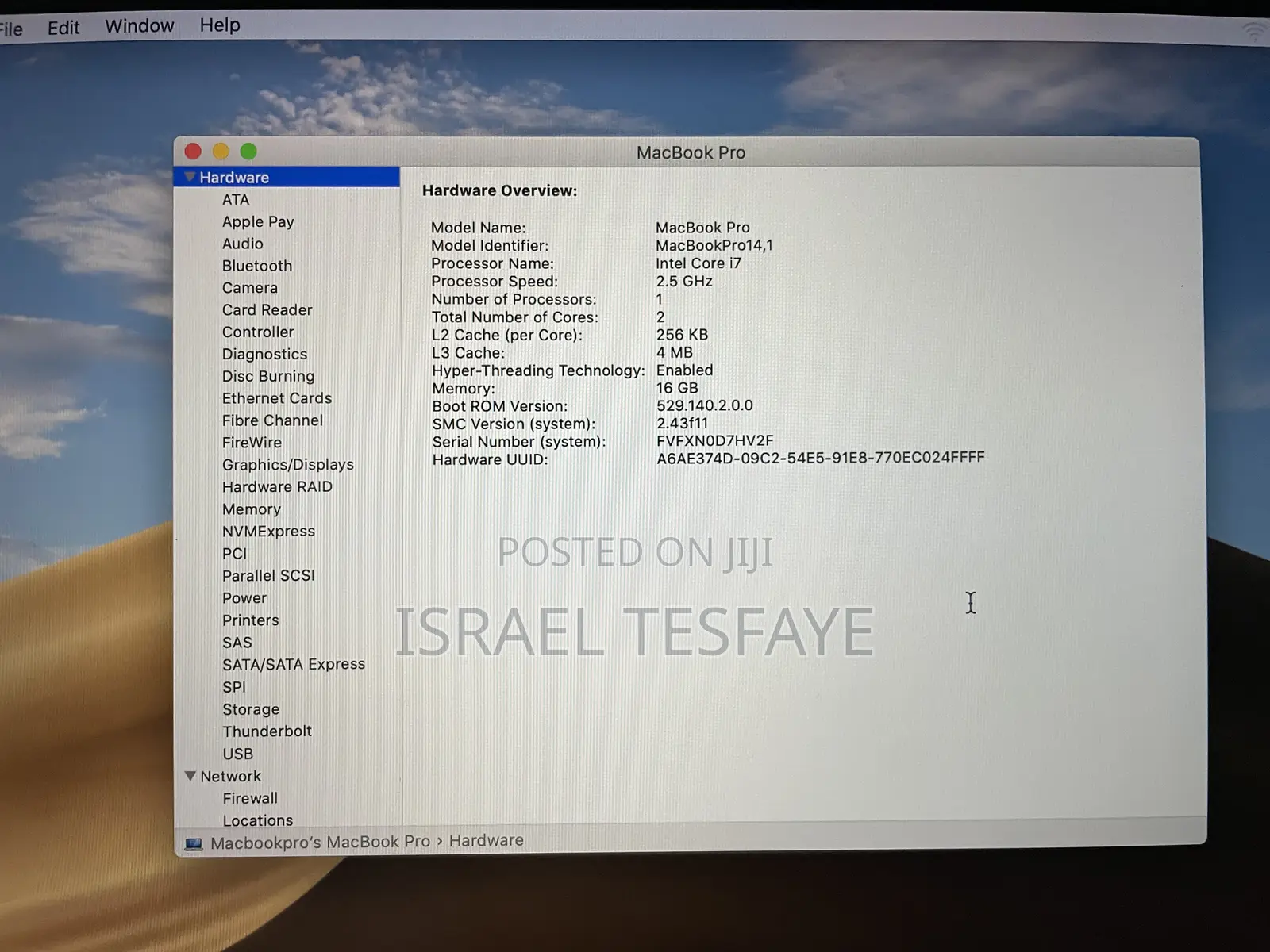Viewport: 1270px width, 952px height.
Task: Zoom the MacBook Pro window with green button
Action: [248, 152]
